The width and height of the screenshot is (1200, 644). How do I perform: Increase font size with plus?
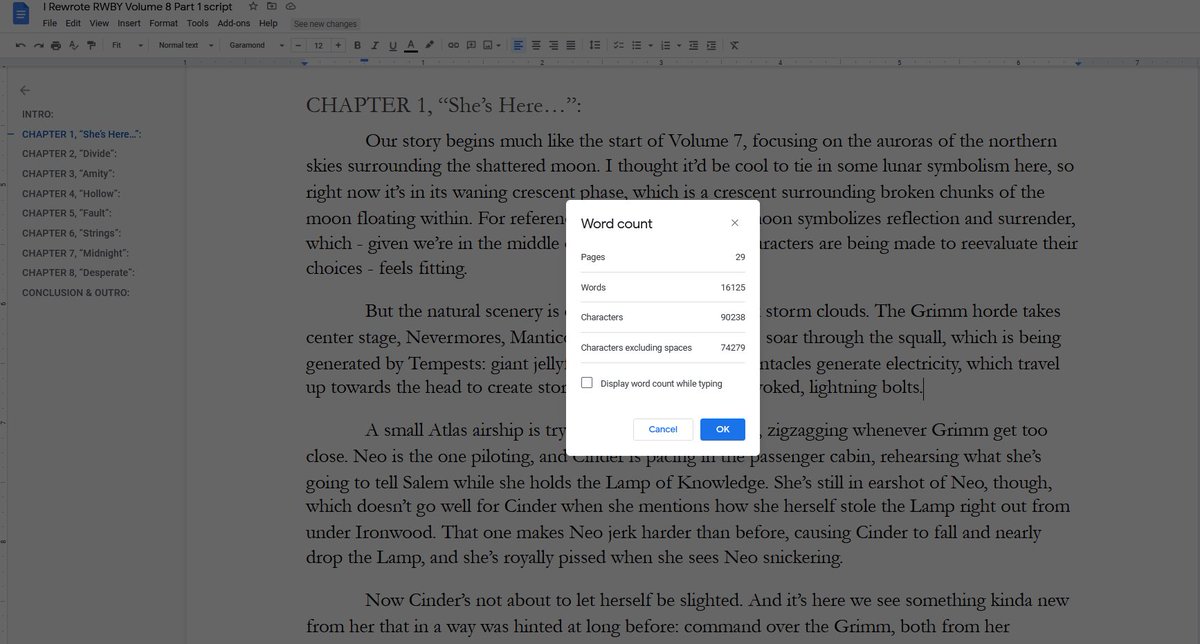338,45
